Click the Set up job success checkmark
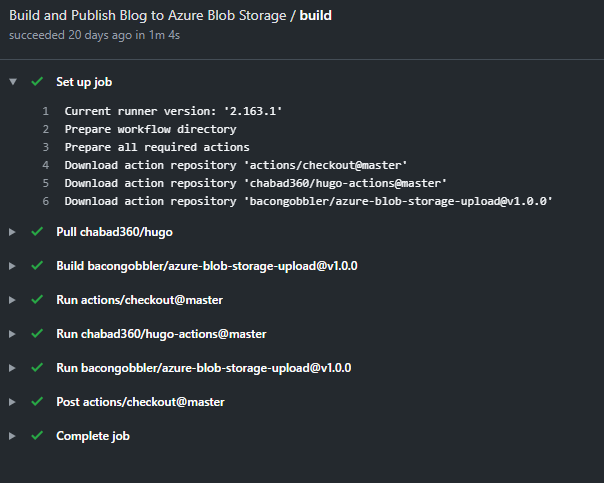The height and width of the screenshot is (483, 604). tap(37, 81)
